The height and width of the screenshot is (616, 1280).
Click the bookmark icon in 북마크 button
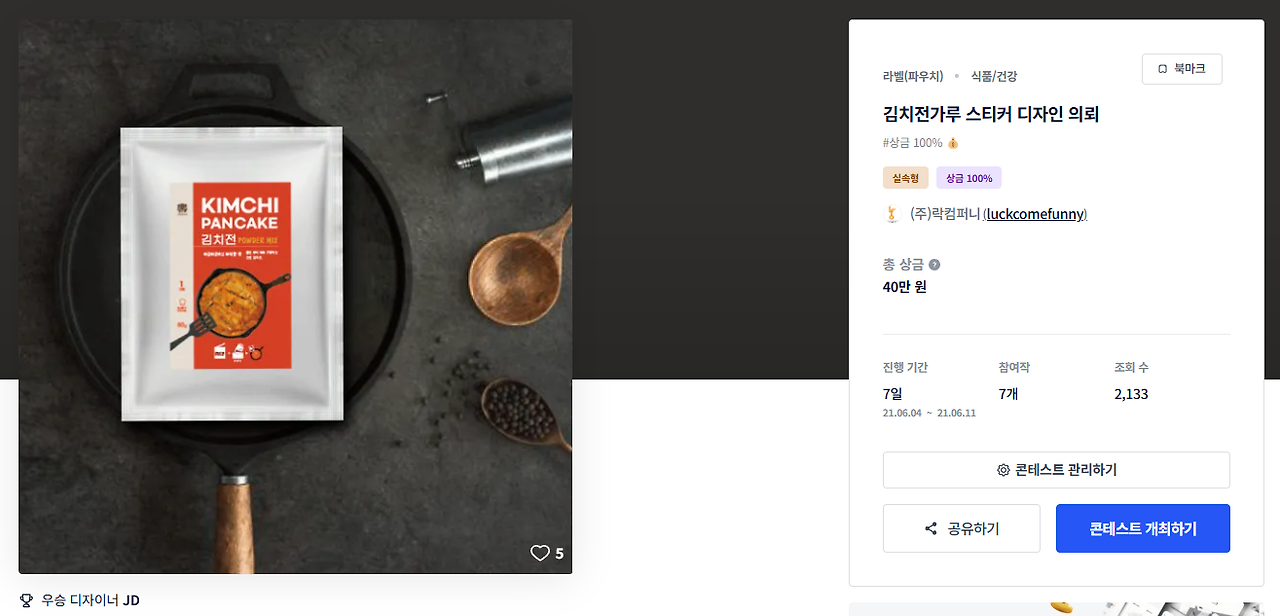click(1162, 69)
